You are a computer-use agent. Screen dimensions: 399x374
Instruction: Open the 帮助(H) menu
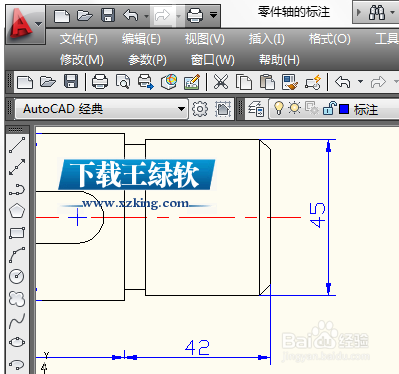279,60
